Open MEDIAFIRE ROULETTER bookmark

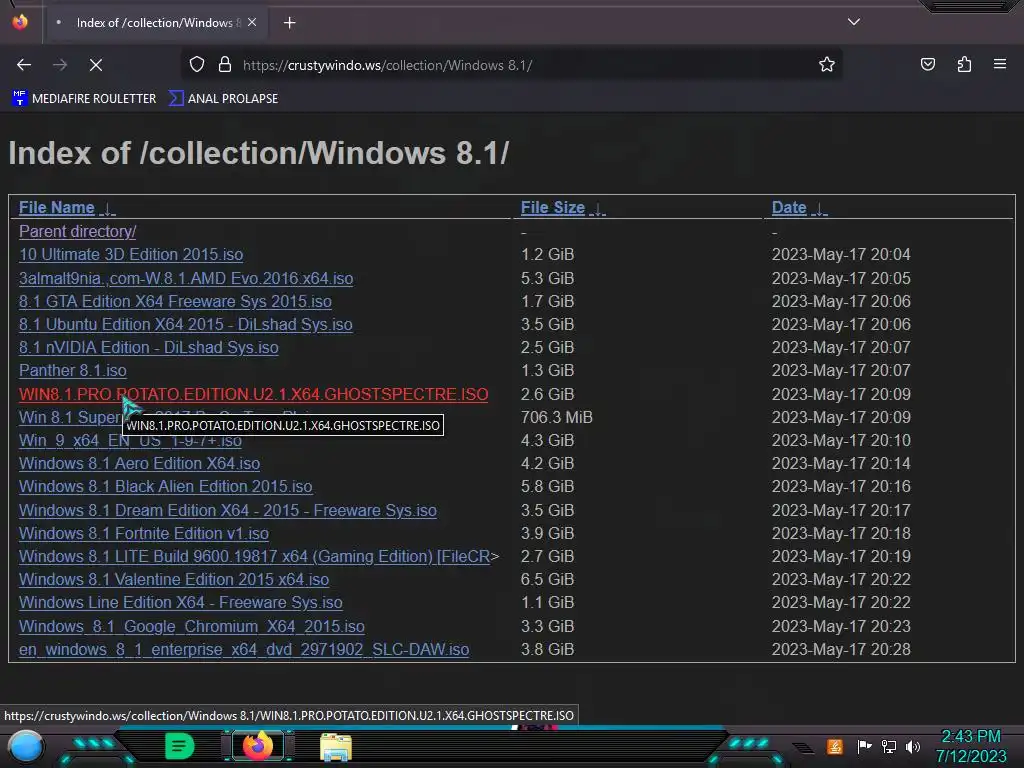pos(84,99)
